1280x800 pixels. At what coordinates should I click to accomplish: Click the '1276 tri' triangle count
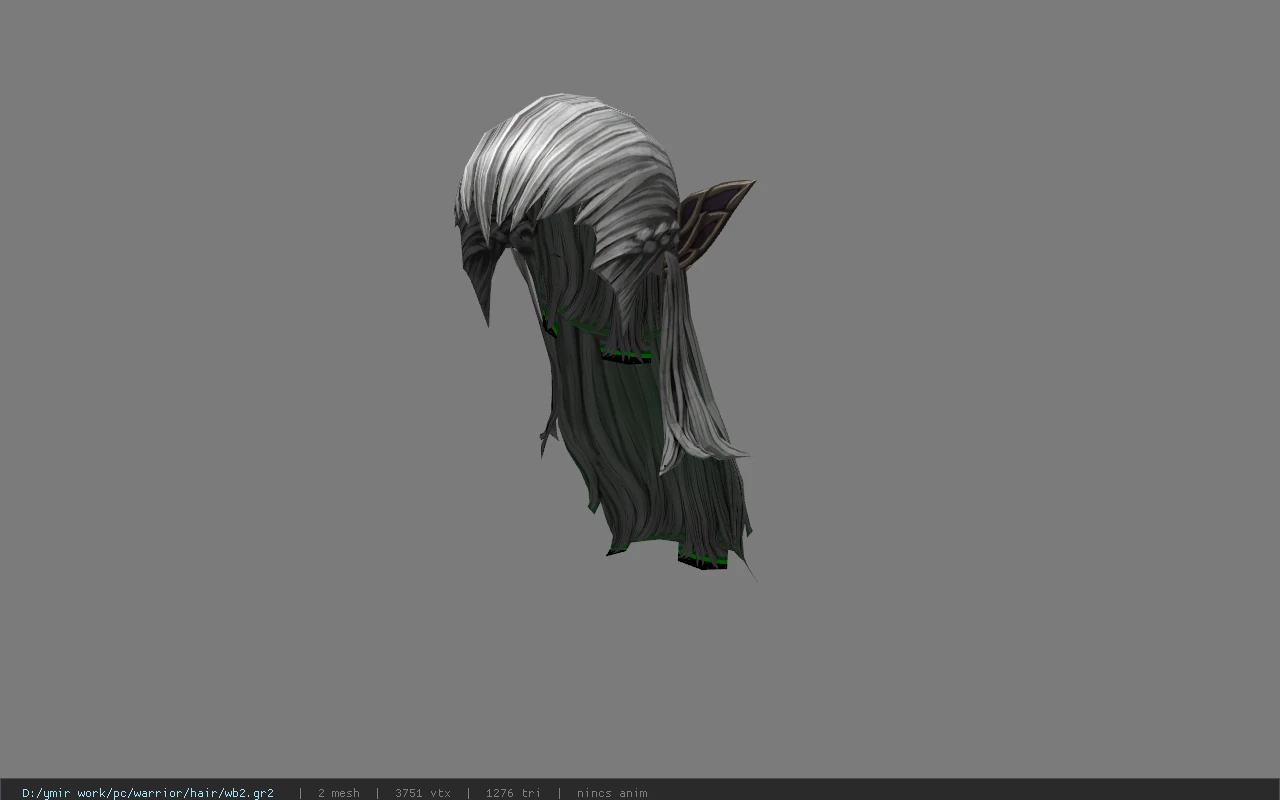(513, 793)
